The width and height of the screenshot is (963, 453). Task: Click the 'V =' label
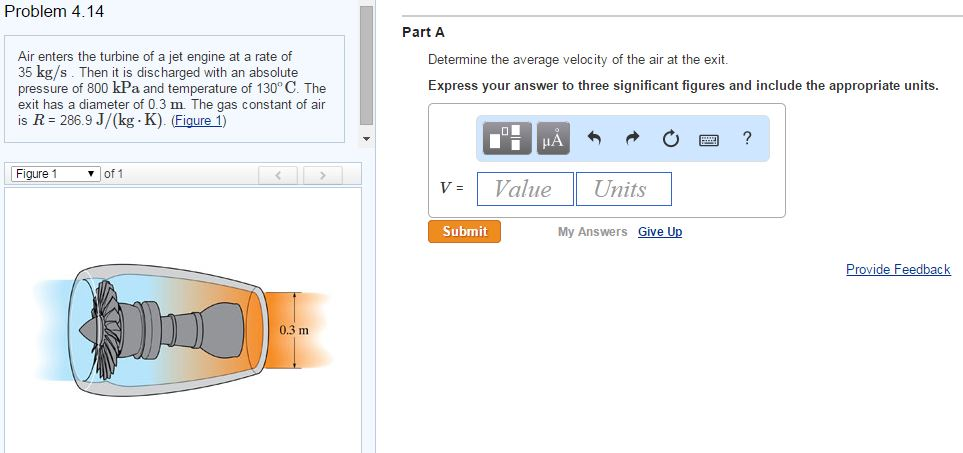tap(453, 188)
